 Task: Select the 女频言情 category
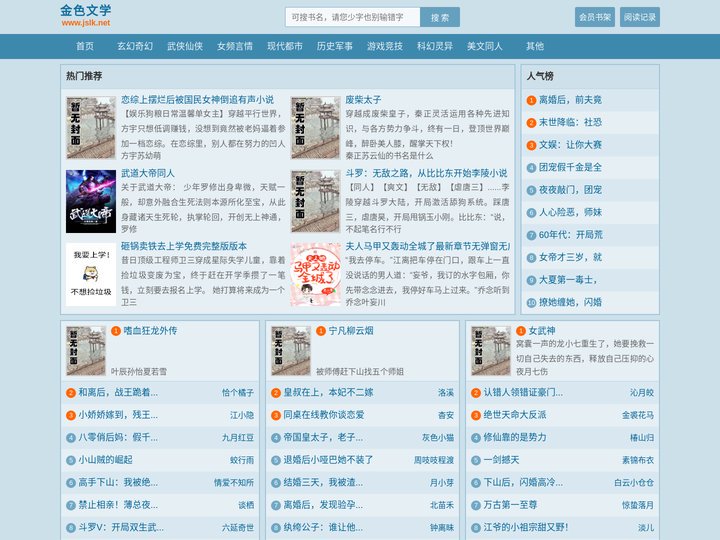[x=235, y=46]
